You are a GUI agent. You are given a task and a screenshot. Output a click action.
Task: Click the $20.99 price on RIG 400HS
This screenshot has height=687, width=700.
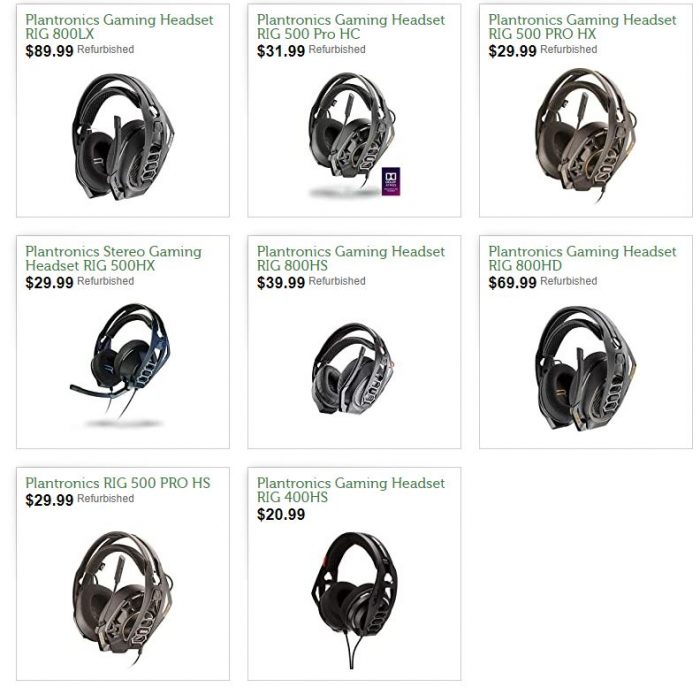coord(281,514)
